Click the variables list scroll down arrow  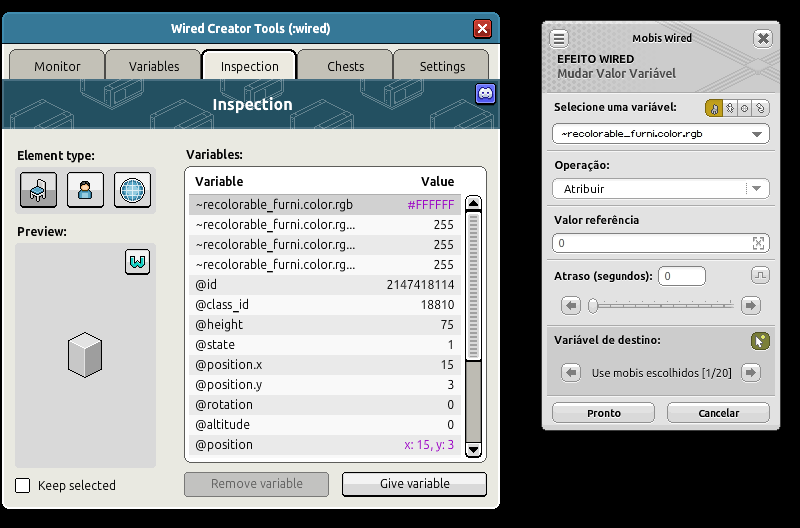click(473, 449)
